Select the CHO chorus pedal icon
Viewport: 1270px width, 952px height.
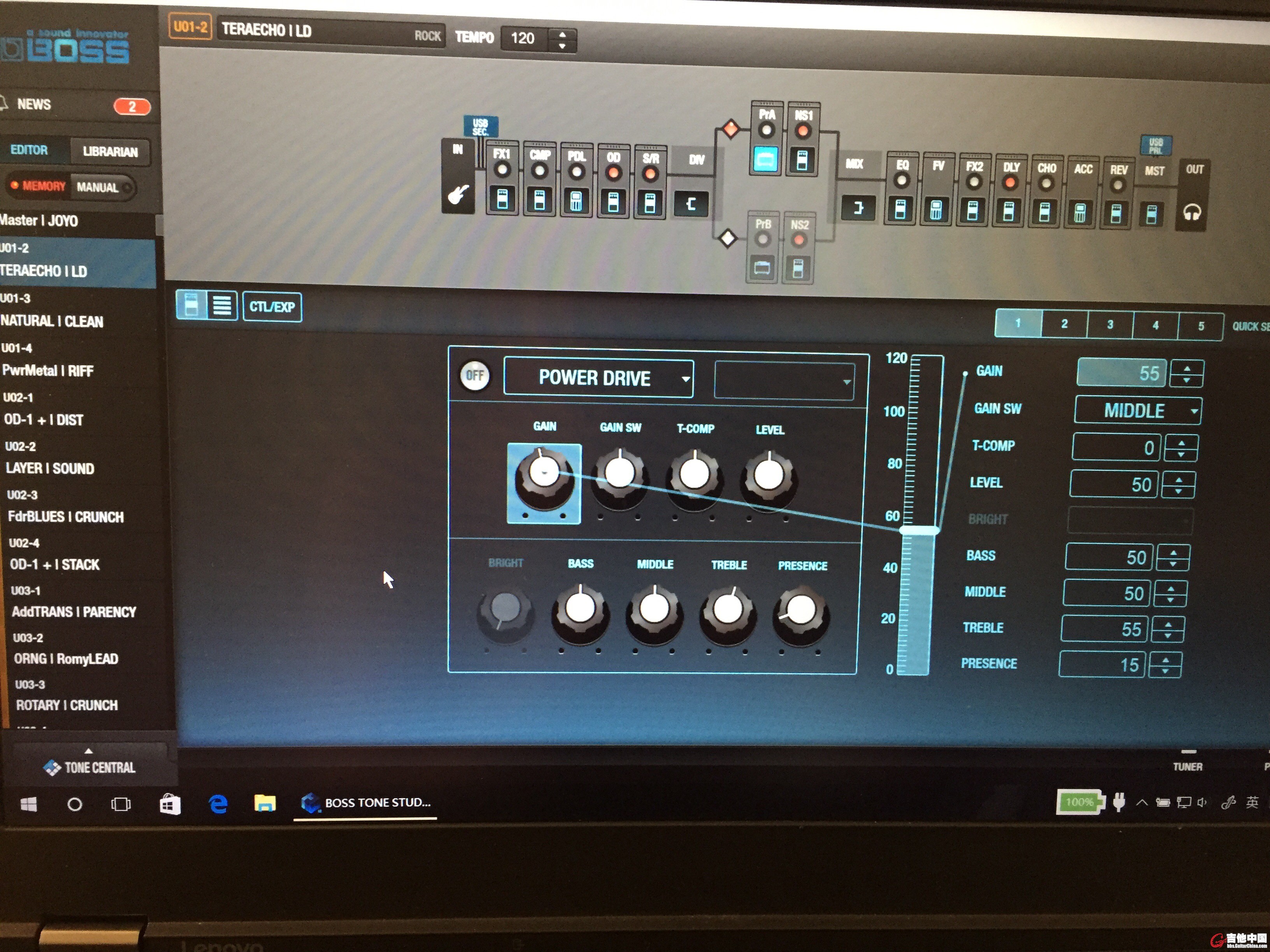point(1045,212)
